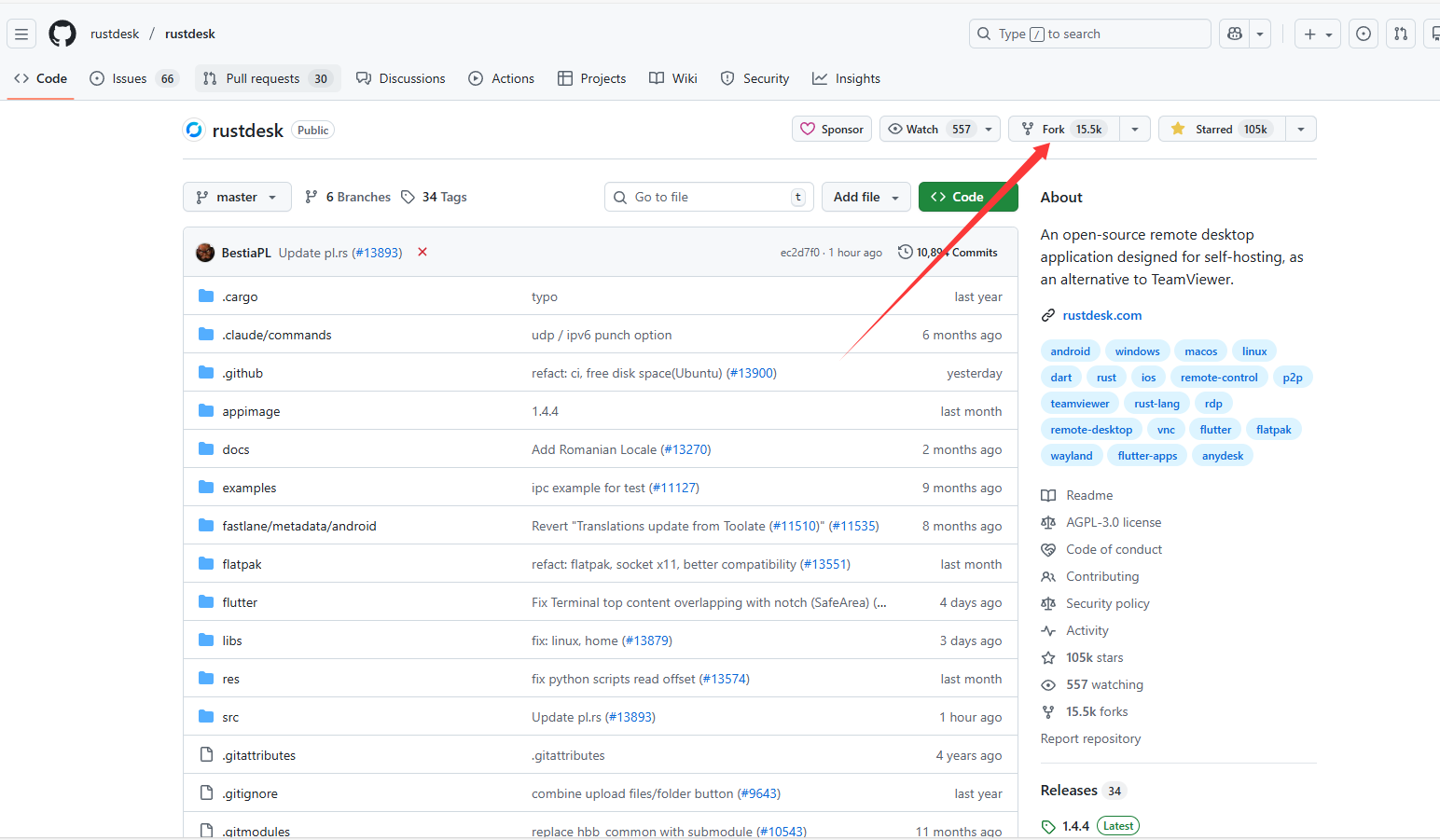Click the GitHub octocat logo
This screenshot has height=840, width=1440.
click(62, 34)
